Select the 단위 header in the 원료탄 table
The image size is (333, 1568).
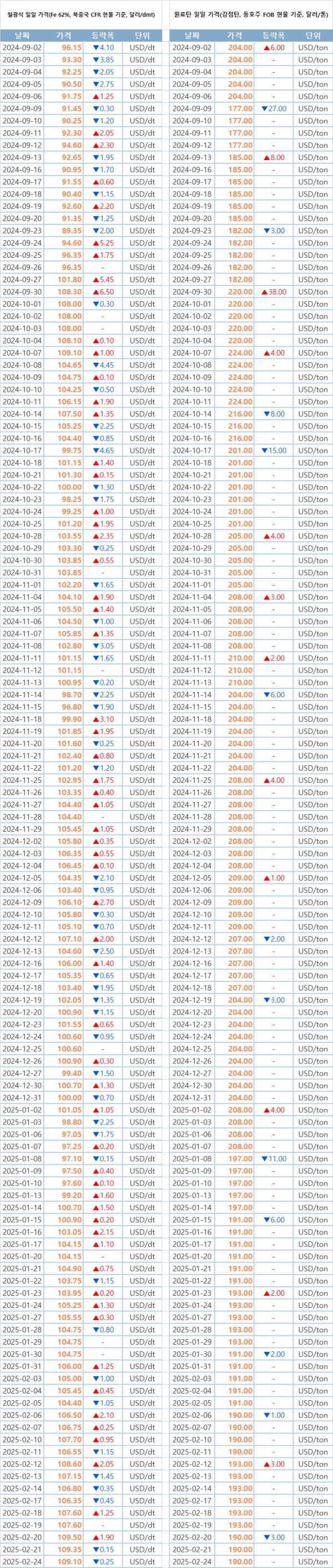point(313,36)
